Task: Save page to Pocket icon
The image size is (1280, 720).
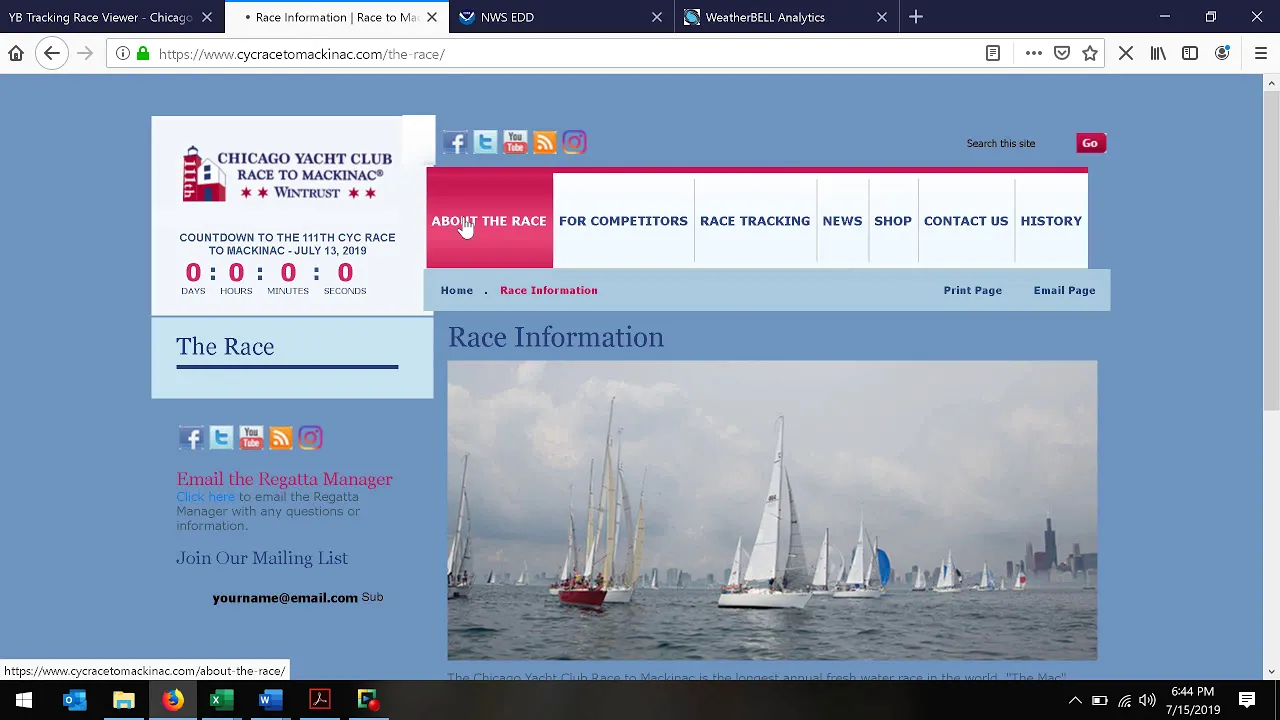Action: pyautogui.click(x=1062, y=54)
